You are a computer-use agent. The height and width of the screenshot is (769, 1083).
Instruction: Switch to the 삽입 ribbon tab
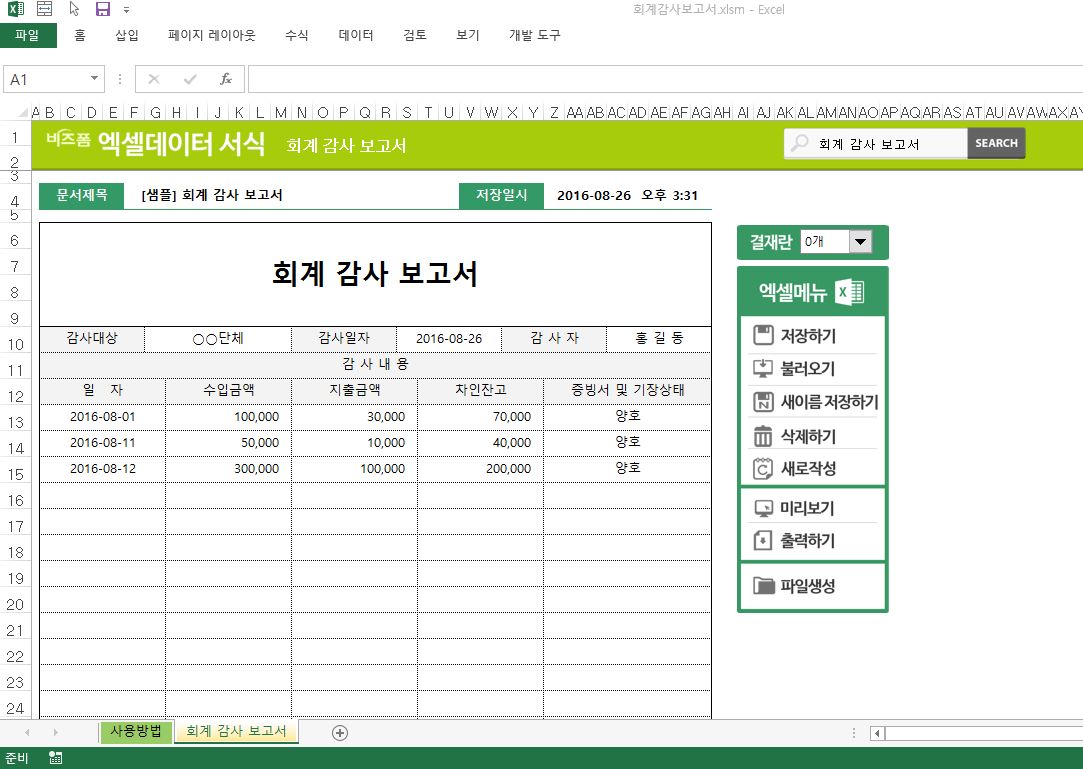pos(126,35)
